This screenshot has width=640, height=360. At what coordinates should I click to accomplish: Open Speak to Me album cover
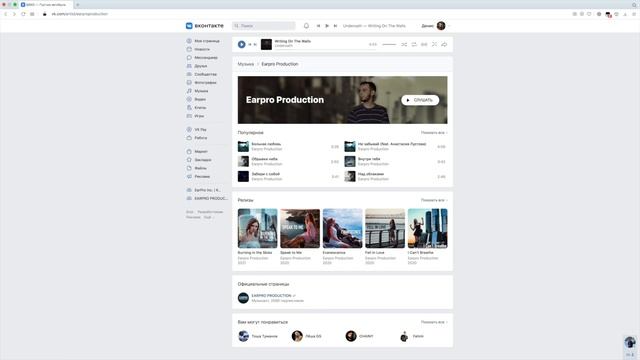(300, 228)
